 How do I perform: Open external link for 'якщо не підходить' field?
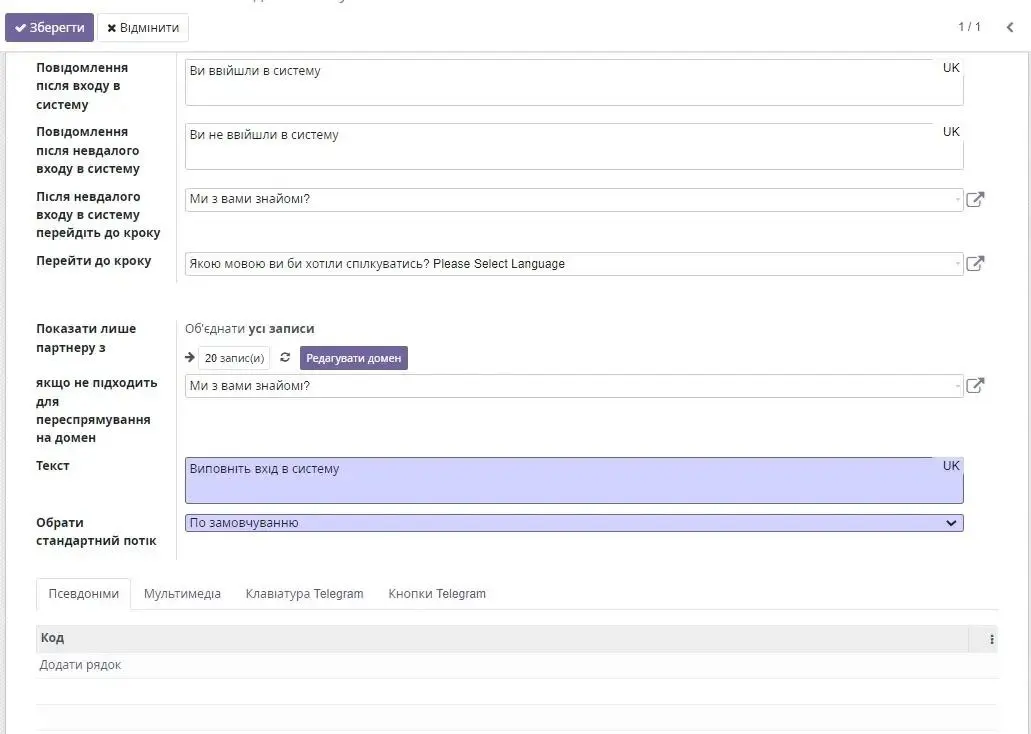[x=975, y=386]
